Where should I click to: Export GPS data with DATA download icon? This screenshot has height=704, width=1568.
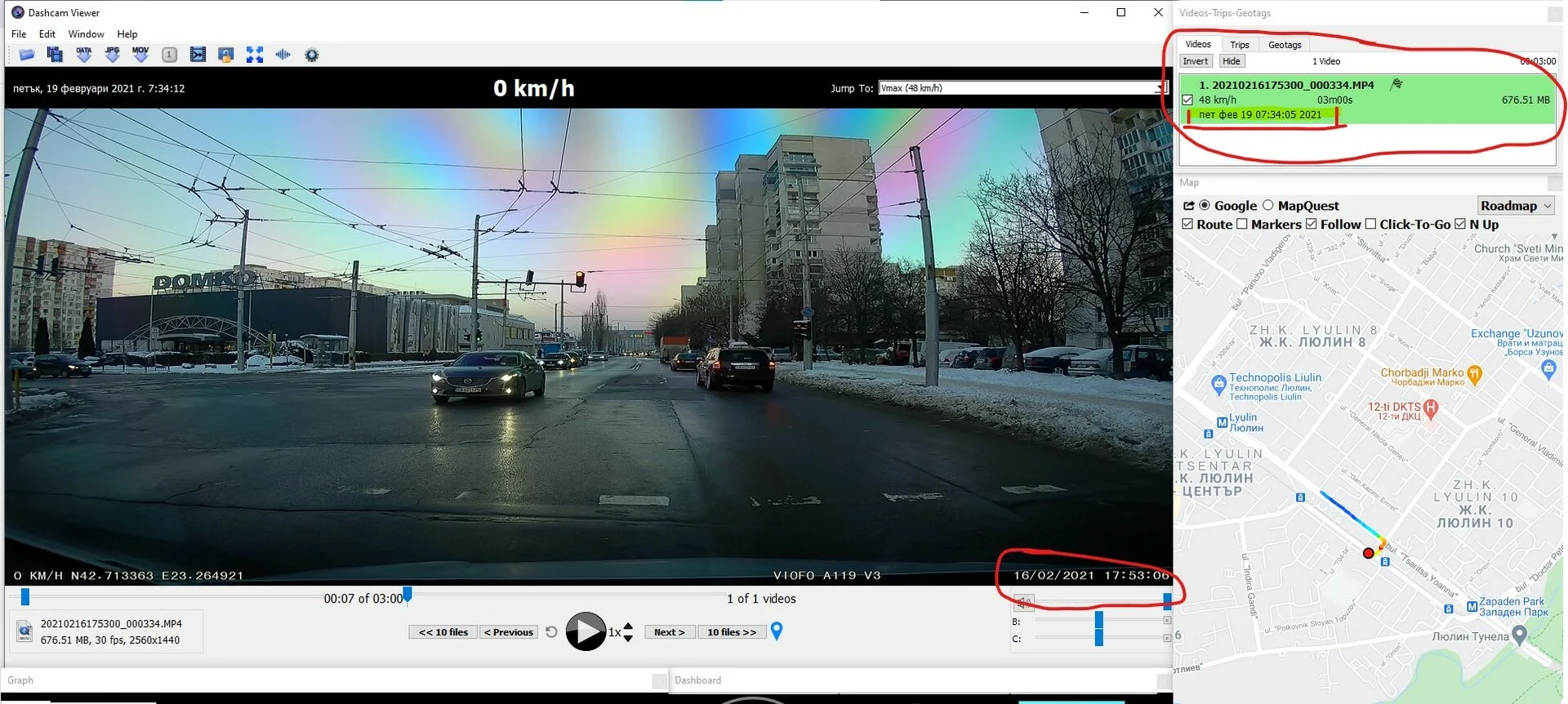[x=84, y=55]
